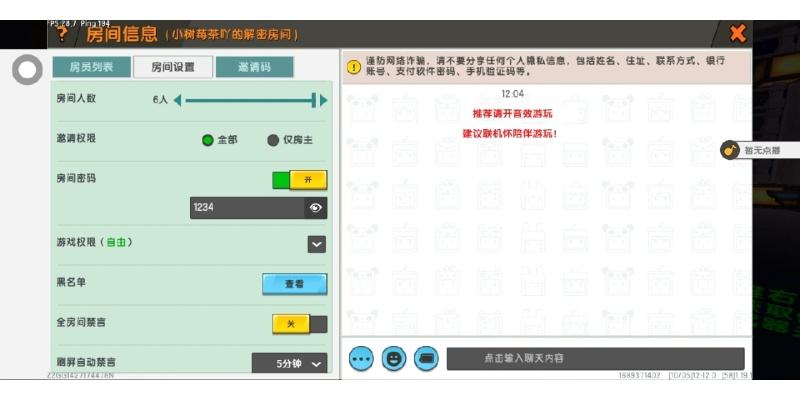Click the keyboard icon beside chat input
Viewport: 800px width, 400px height.
click(426, 357)
